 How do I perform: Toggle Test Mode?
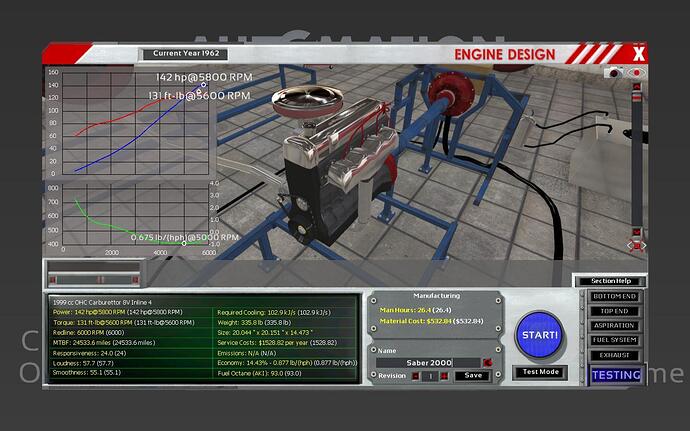click(x=538, y=372)
